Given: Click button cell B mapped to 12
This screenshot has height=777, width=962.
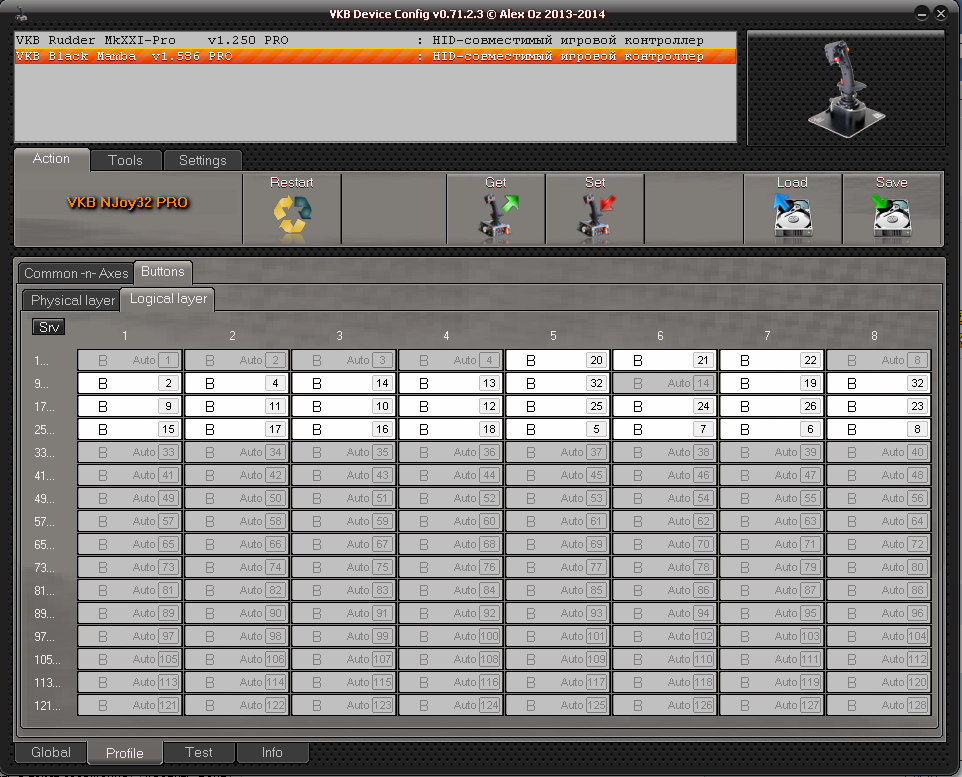Looking at the screenshot, I should tap(450, 406).
